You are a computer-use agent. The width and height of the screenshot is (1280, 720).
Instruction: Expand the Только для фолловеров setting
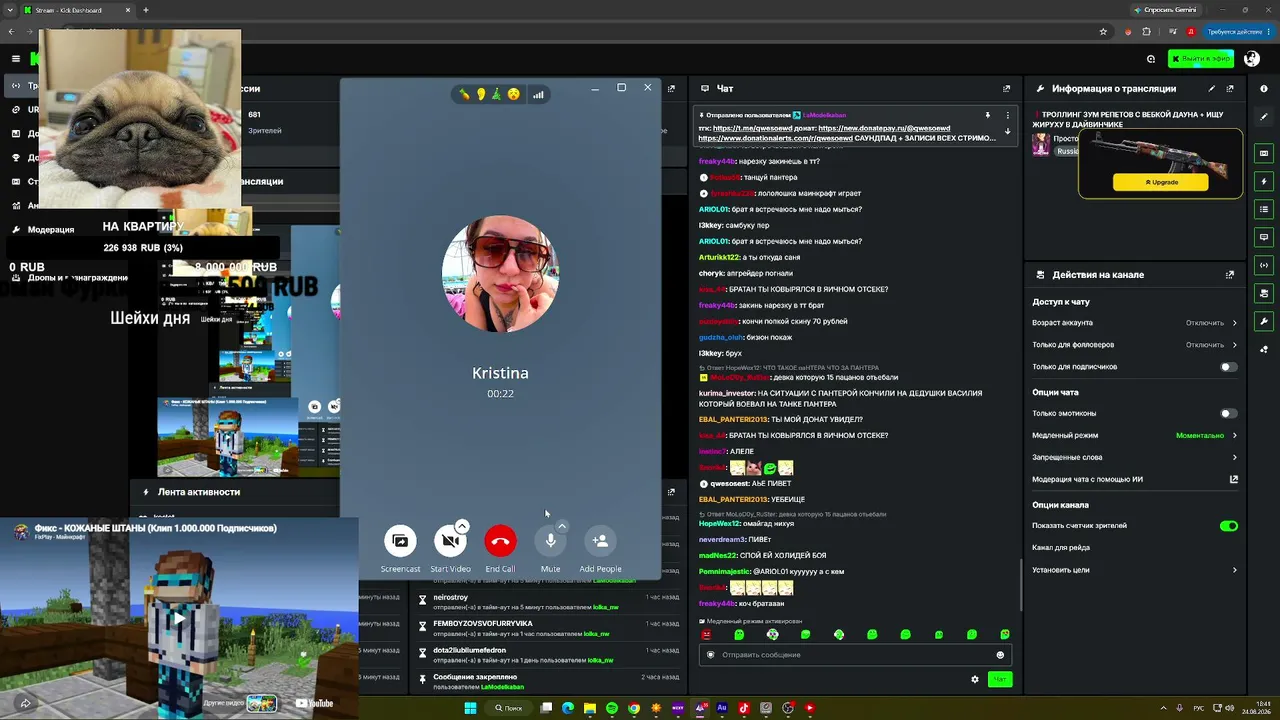tap(1135, 345)
